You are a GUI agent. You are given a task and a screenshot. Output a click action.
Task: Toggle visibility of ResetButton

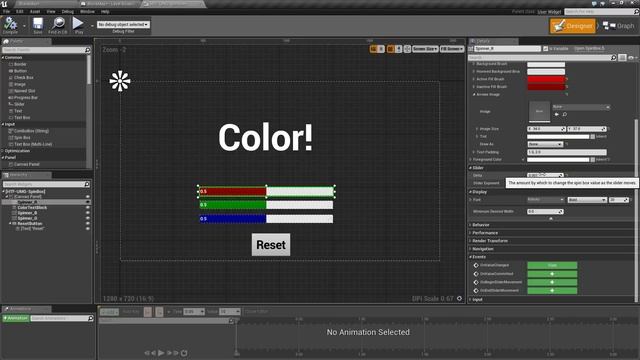point(88,224)
